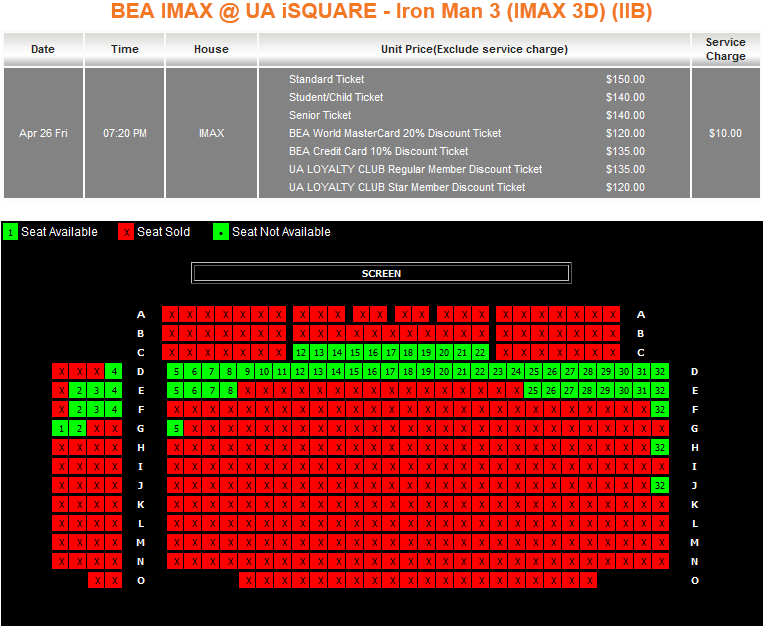Select seat 4 in row D
765x626 pixels.
click(x=114, y=371)
